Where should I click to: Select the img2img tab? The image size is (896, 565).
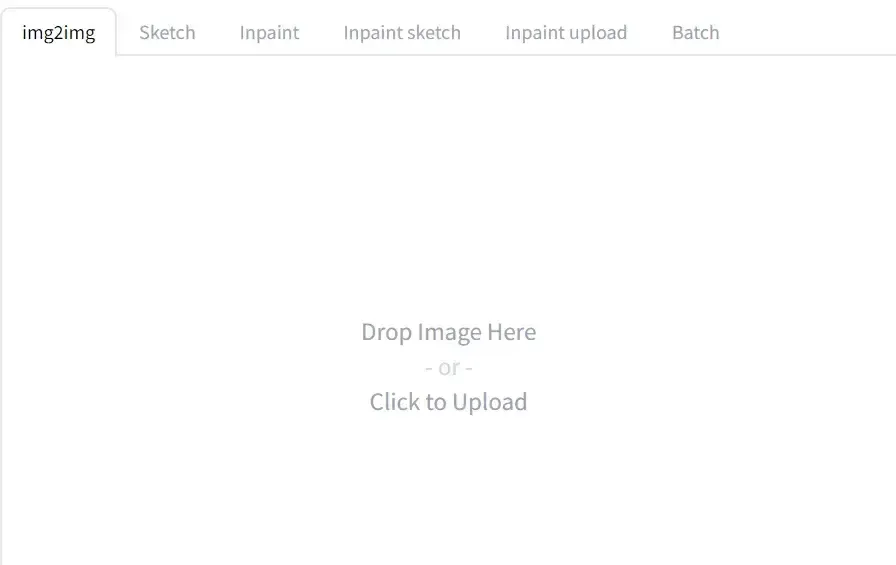pos(58,33)
